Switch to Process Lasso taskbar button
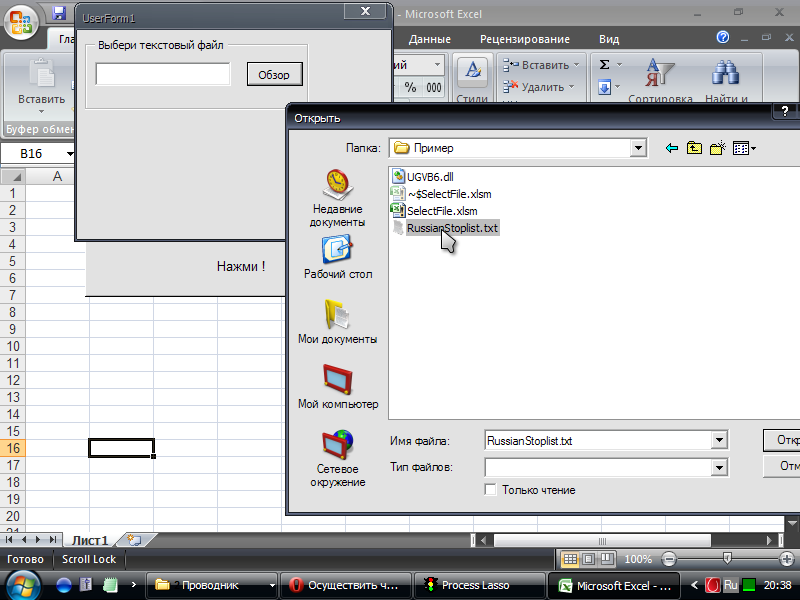800x600 pixels. 479,585
